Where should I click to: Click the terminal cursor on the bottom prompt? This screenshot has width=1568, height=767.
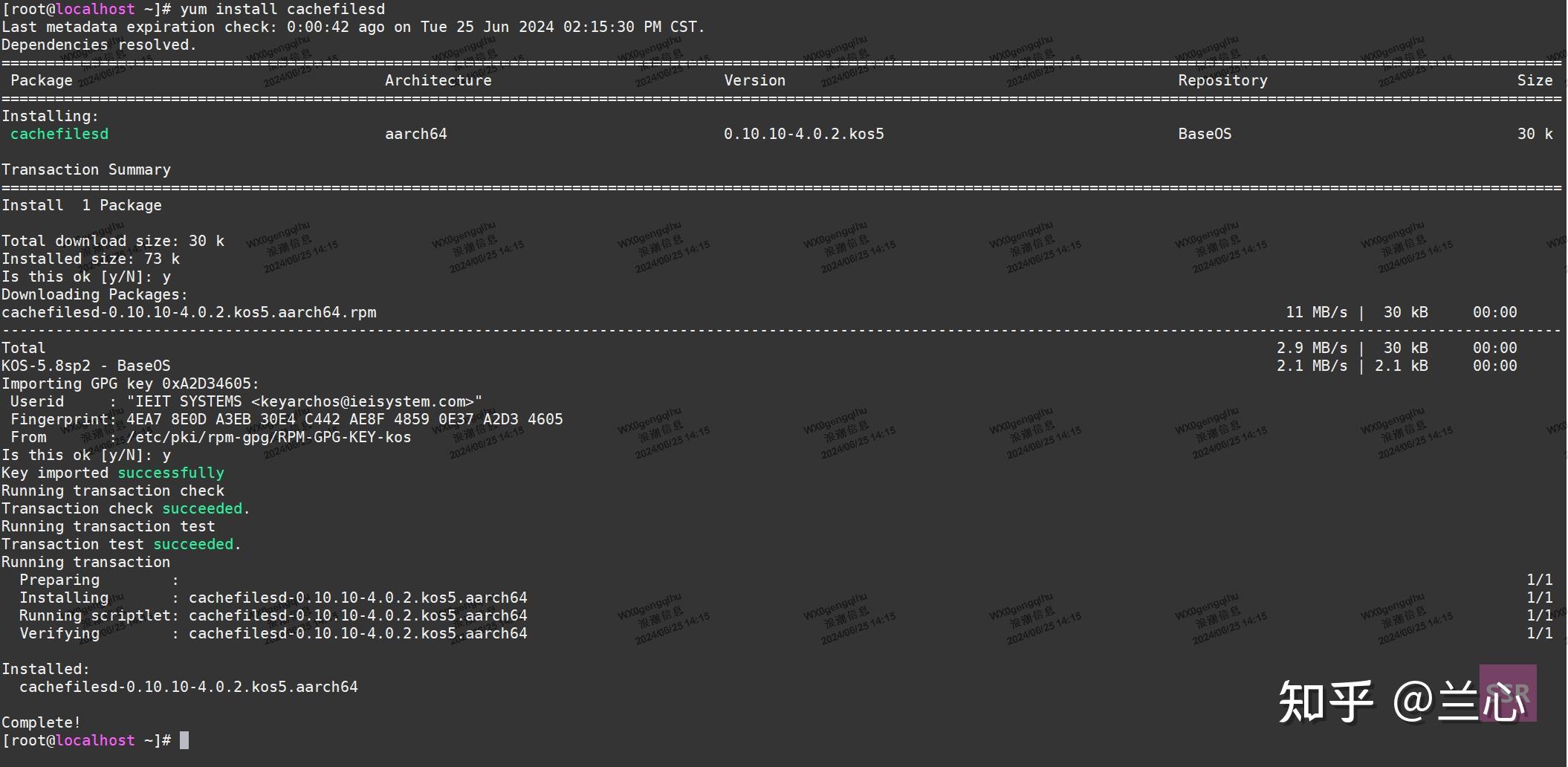(x=185, y=740)
